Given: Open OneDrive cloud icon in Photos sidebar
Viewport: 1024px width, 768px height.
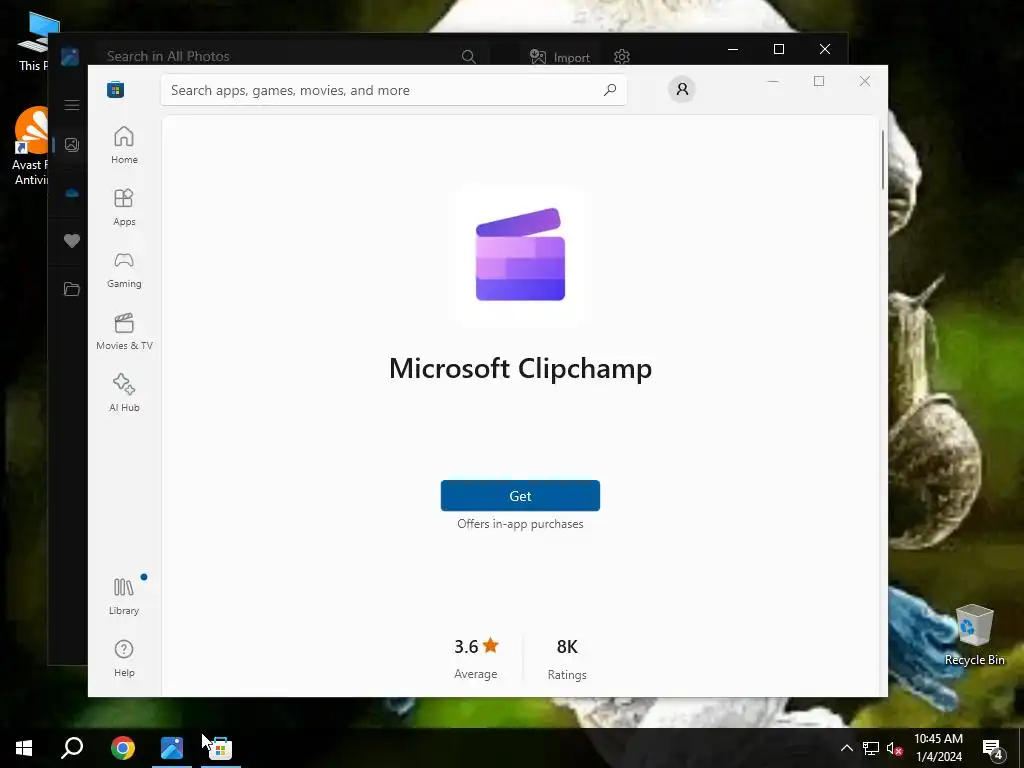Looking at the screenshot, I should tap(72, 193).
